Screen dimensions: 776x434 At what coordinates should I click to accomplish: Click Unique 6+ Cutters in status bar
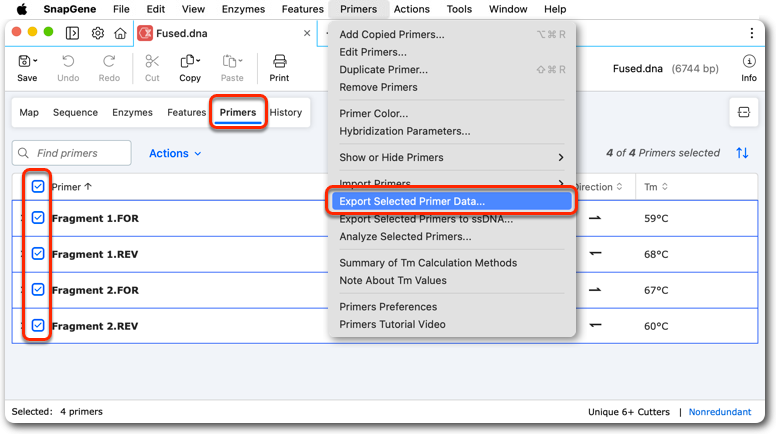pos(629,412)
